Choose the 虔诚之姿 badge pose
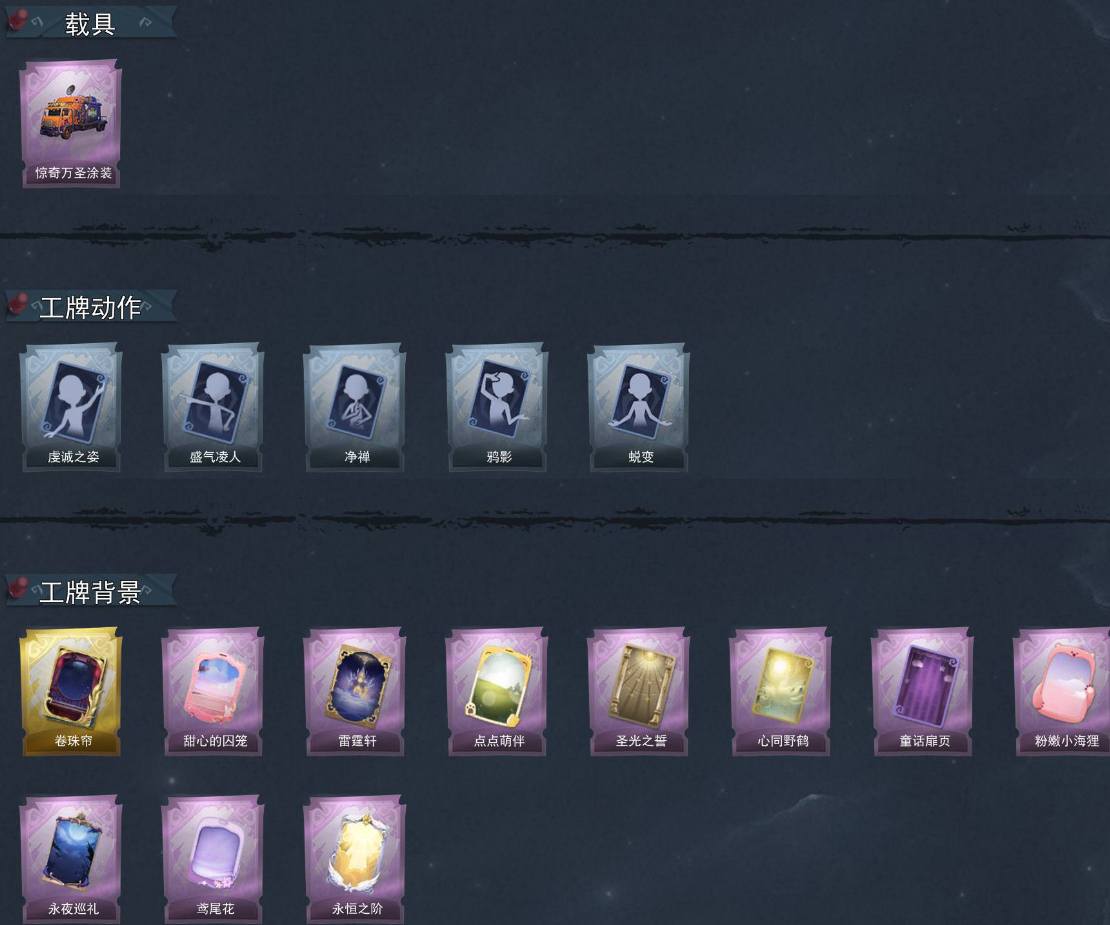The image size is (1110, 925). tap(71, 408)
